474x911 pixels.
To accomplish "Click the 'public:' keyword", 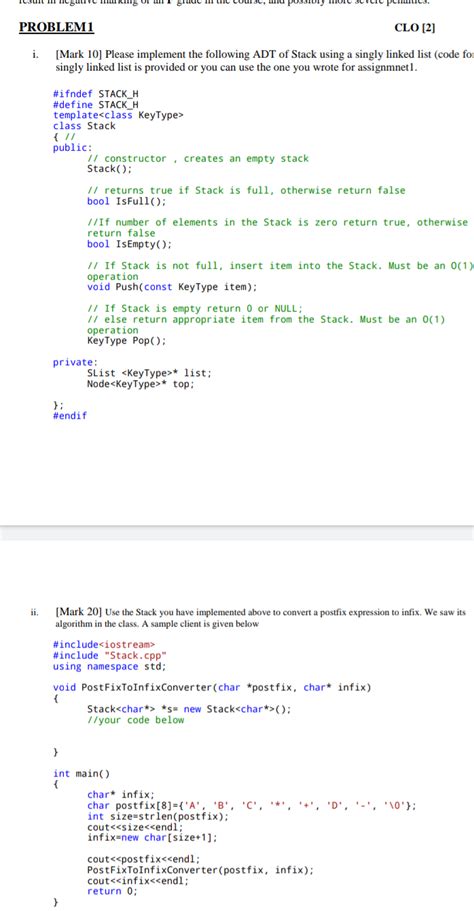I will coord(73,148).
